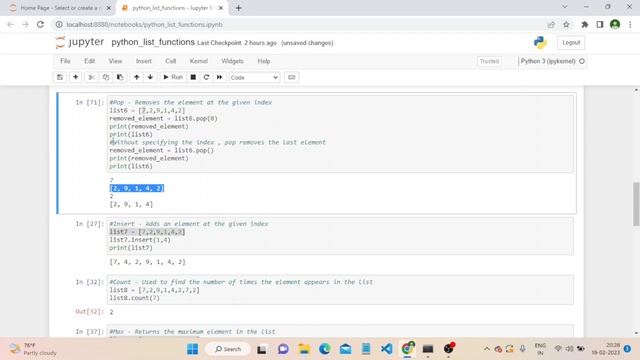This screenshot has width=640, height=360.
Task: Click the Jupyter logo
Action: 80,42
